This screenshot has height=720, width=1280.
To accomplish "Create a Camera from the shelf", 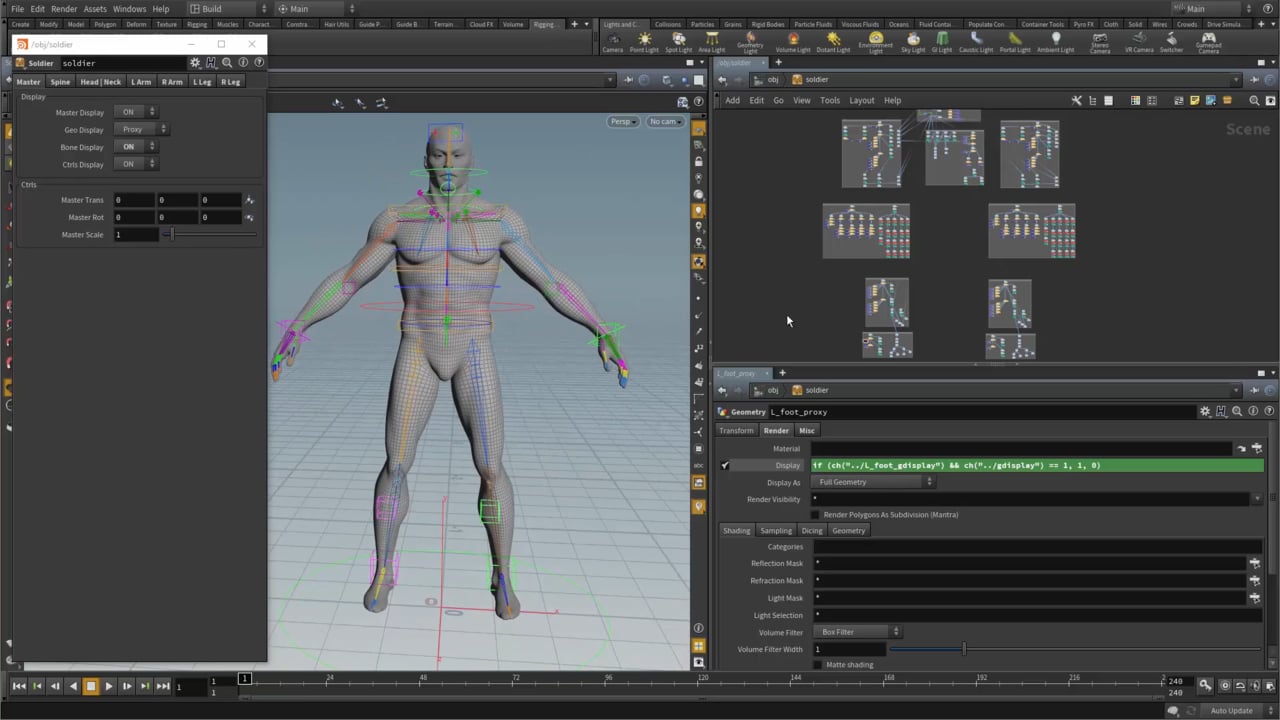I will coord(612,42).
